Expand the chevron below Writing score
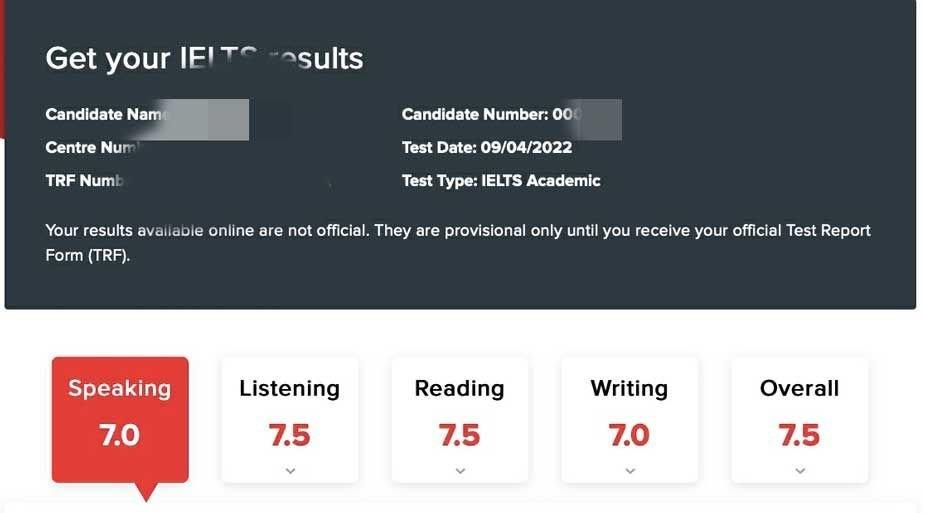Screen dimensions: 925x513 (630, 470)
